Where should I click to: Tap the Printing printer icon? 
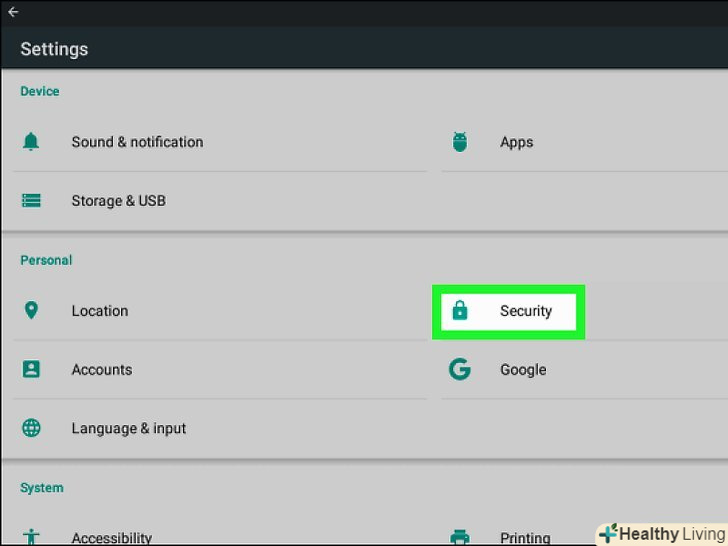coord(460,538)
